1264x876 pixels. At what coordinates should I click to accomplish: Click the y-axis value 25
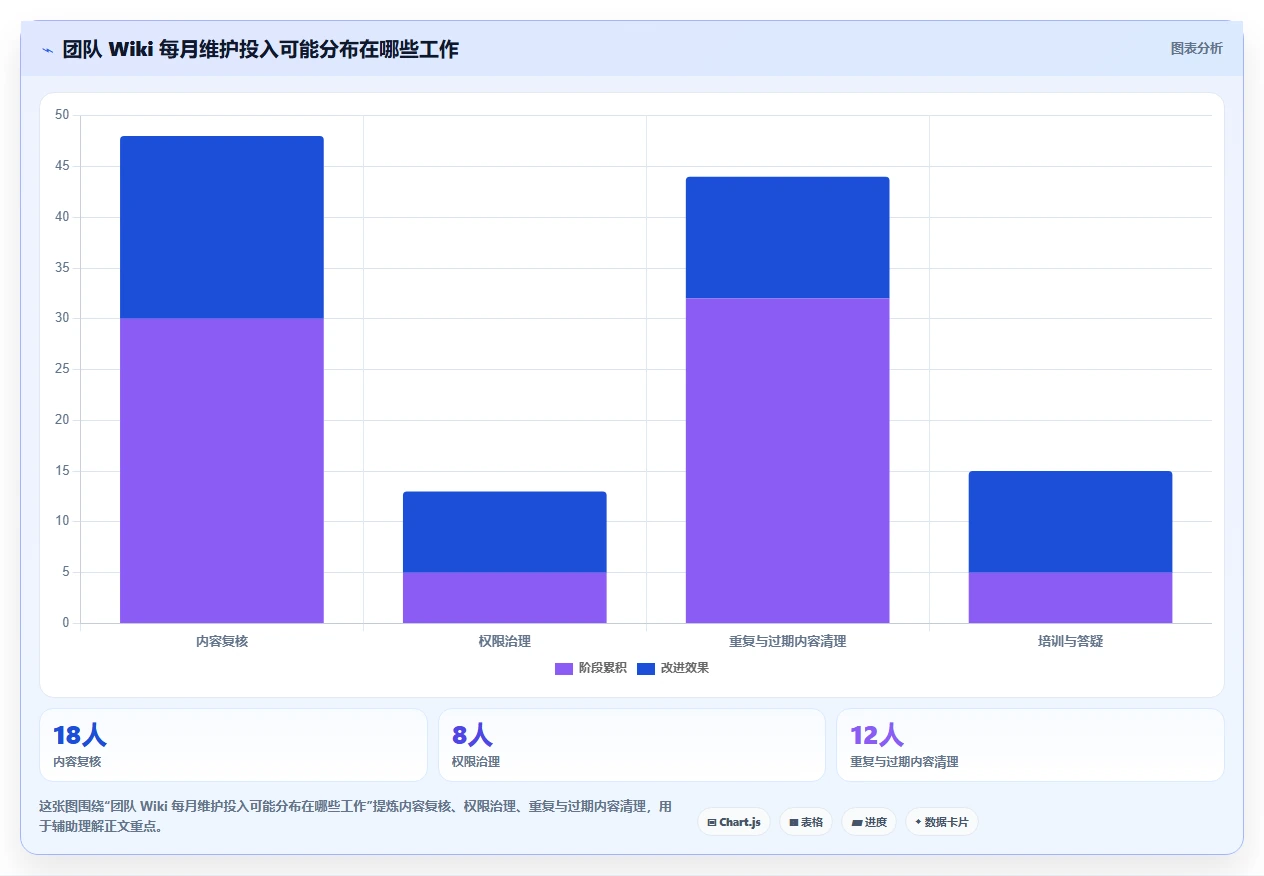(x=62, y=369)
